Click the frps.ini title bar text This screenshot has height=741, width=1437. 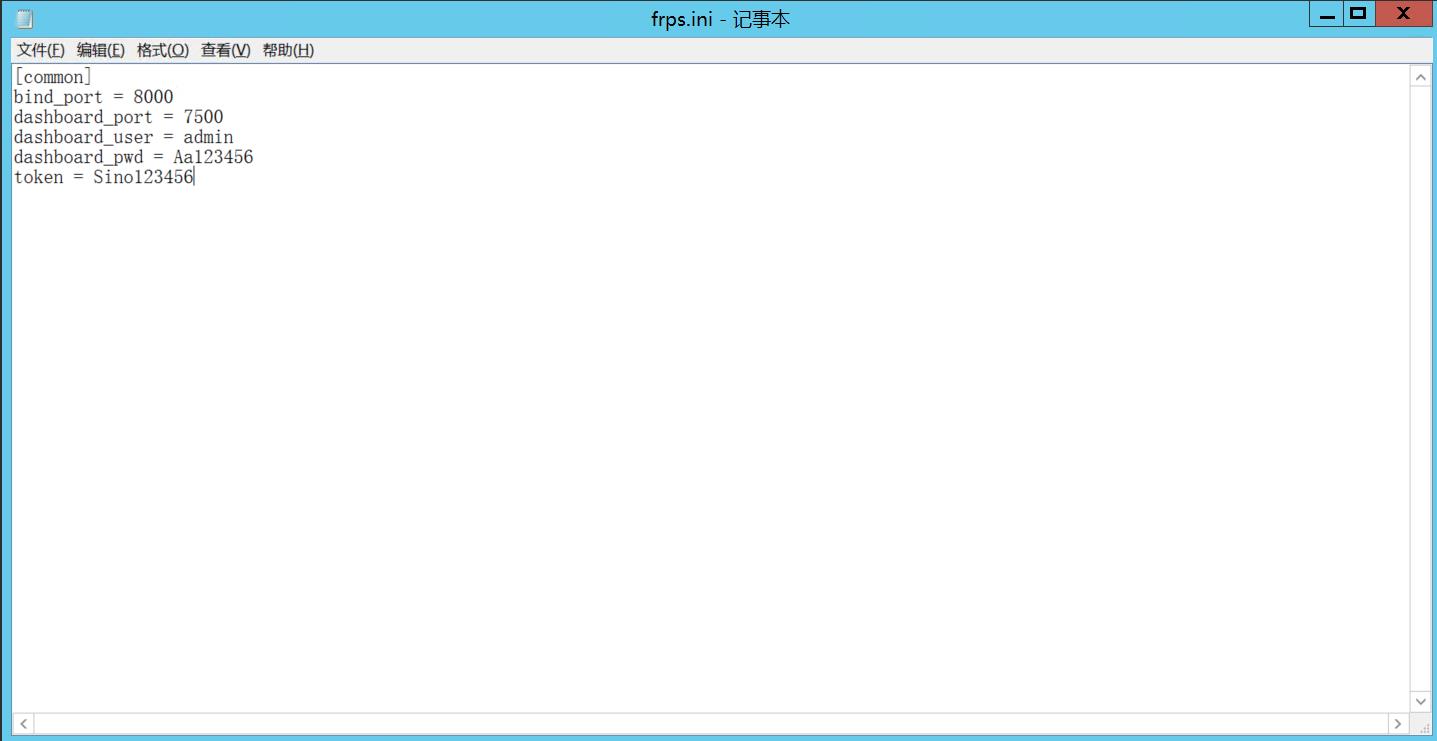click(x=720, y=19)
